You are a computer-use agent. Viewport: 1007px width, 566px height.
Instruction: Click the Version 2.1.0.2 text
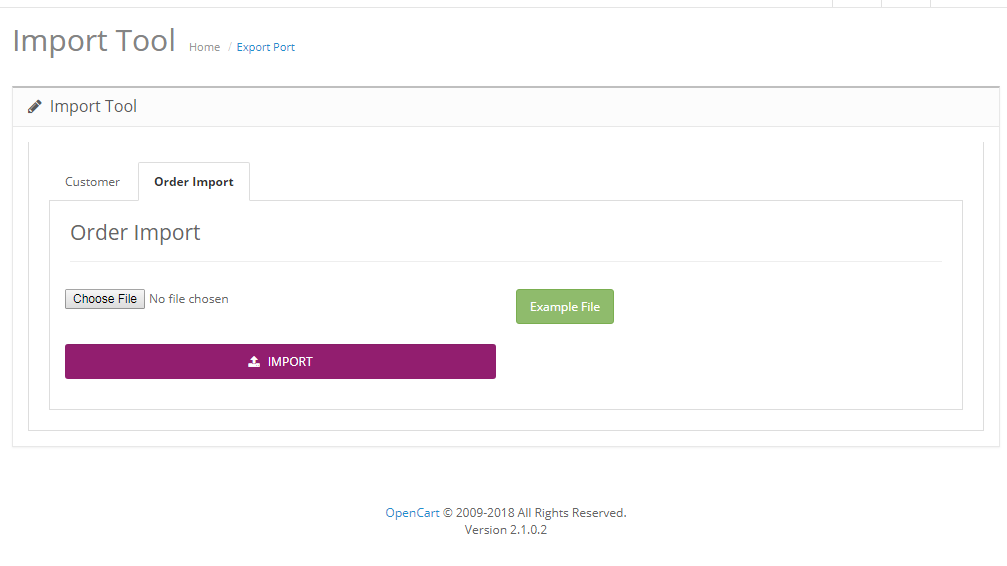505,530
